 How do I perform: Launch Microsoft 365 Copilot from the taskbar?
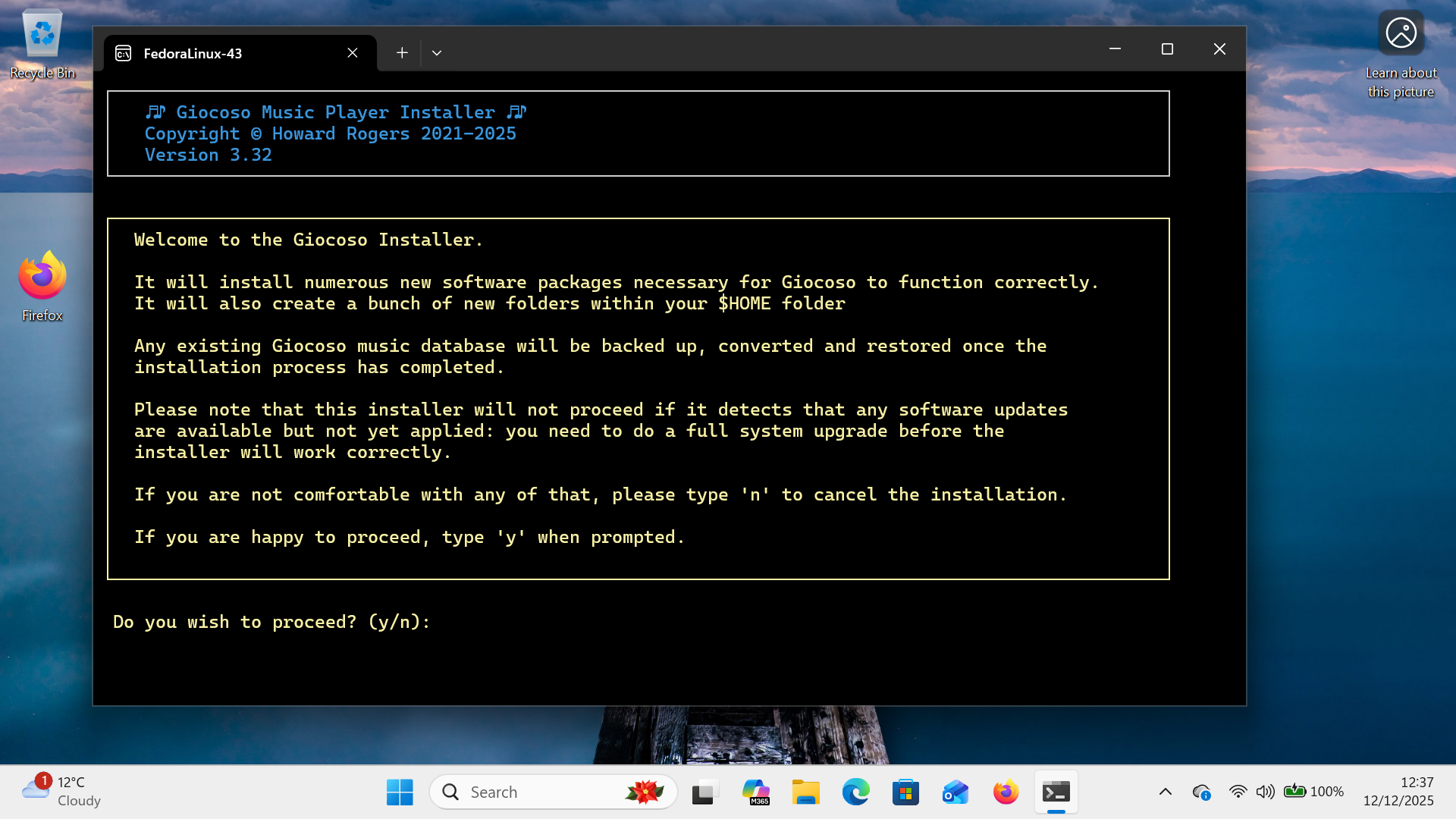755,792
